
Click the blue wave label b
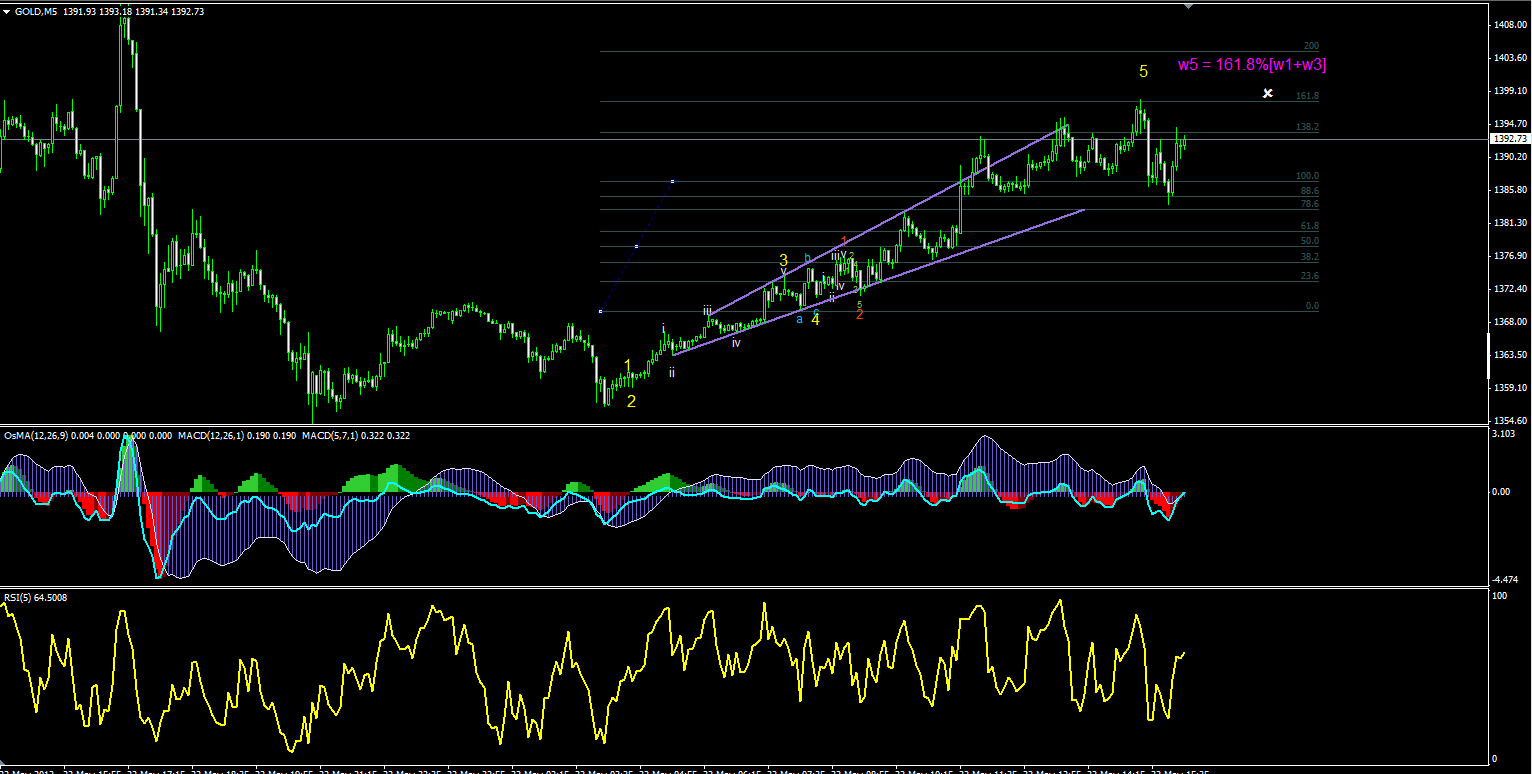(x=807, y=259)
